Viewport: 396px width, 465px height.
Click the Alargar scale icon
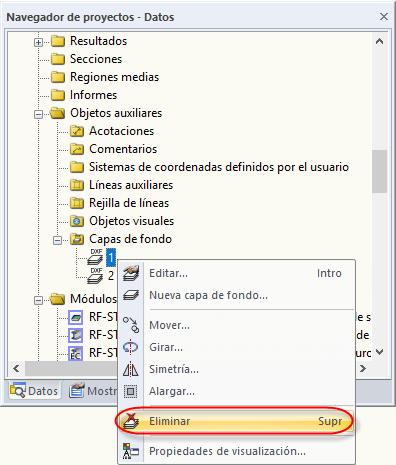click(131, 391)
